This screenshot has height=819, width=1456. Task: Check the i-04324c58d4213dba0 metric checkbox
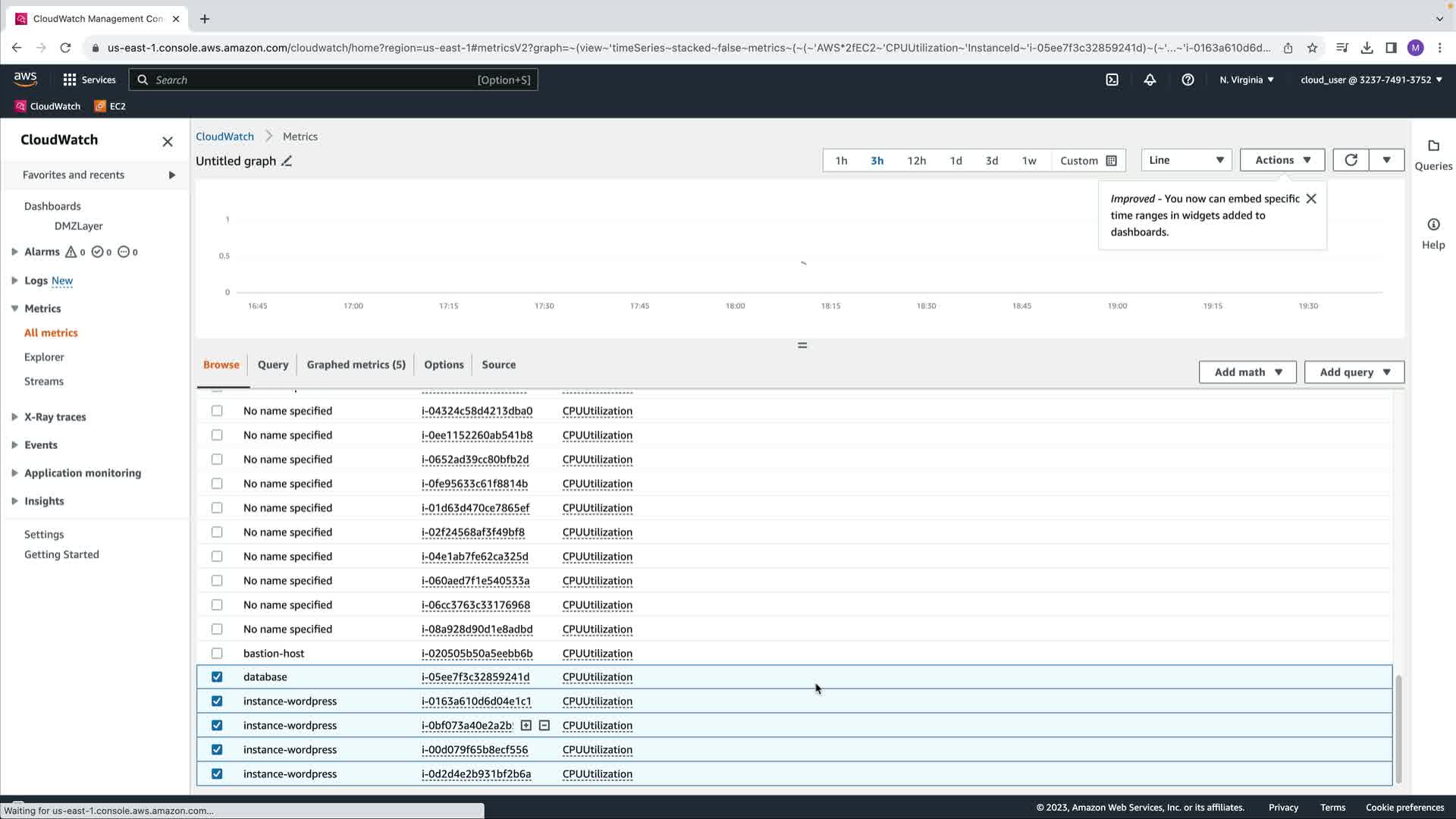(x=217, y=411)
